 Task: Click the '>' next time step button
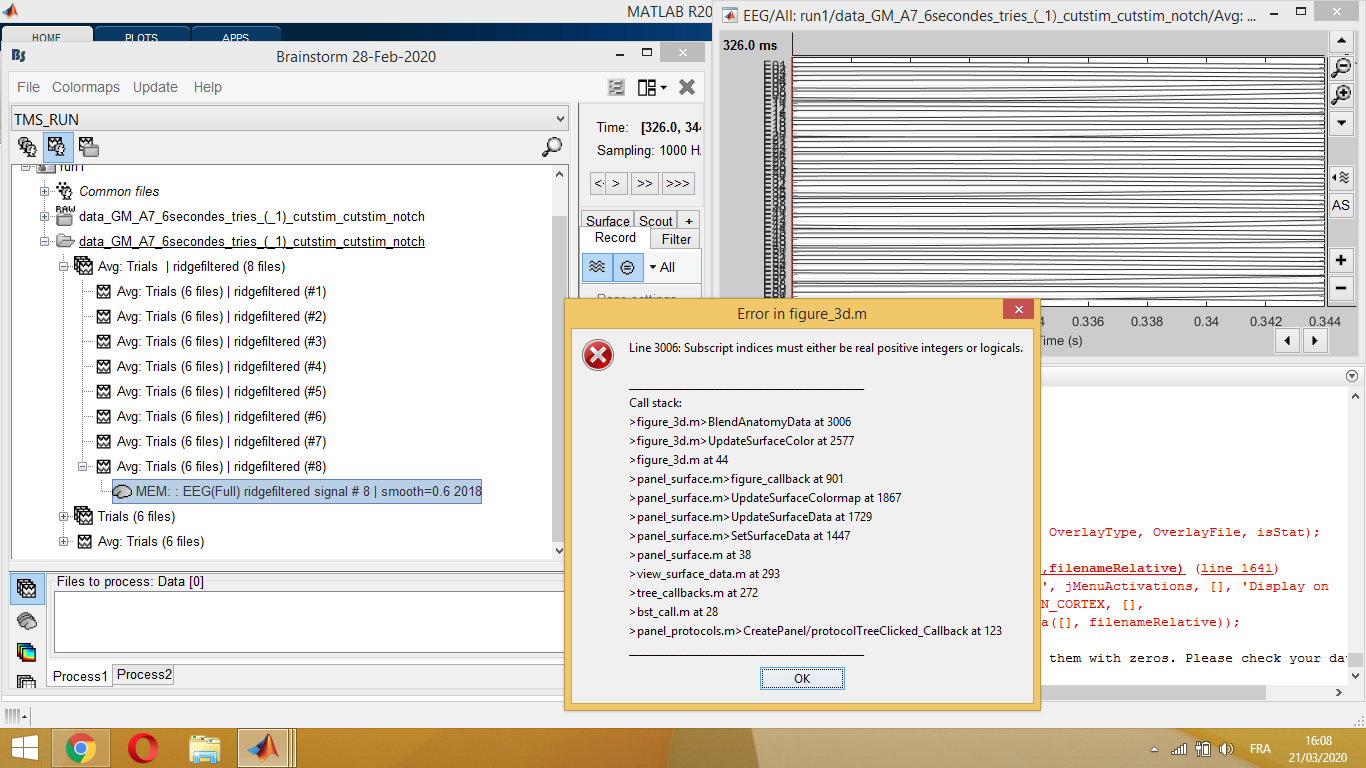pos(617,183)
